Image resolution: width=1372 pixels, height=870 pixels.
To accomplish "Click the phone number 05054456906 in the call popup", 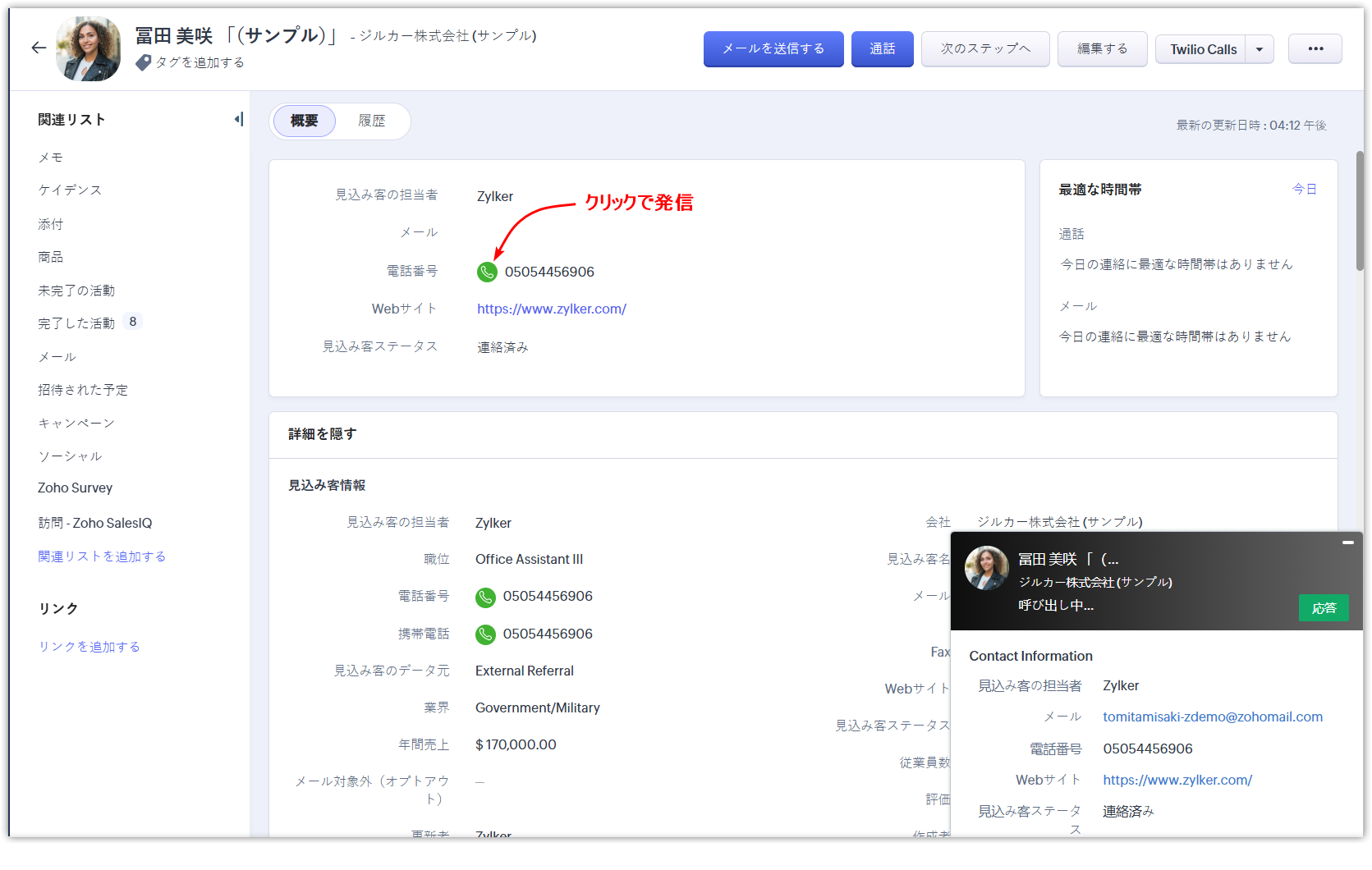I will coord(1148,749).
